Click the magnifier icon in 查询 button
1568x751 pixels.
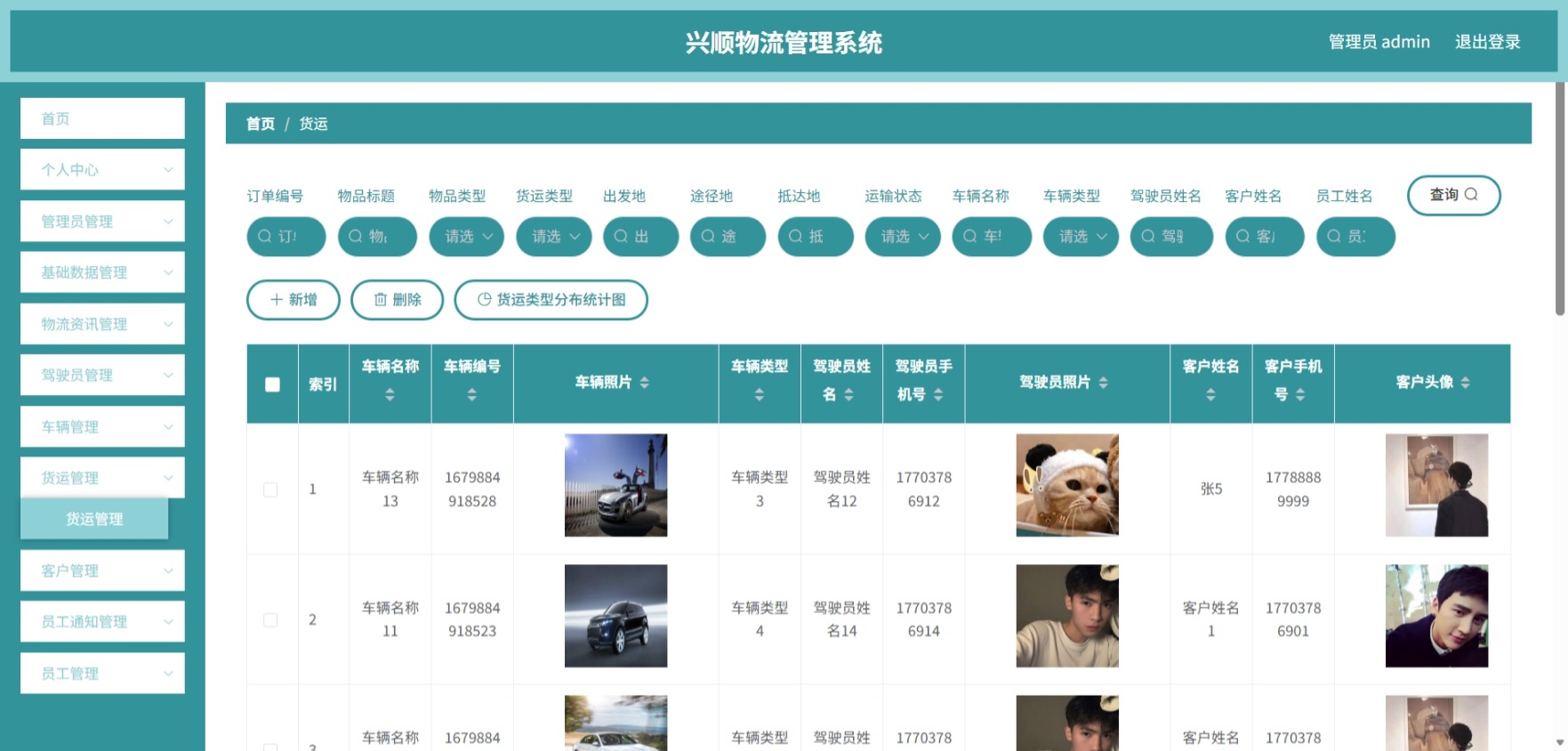click(x=1471, y=194)
